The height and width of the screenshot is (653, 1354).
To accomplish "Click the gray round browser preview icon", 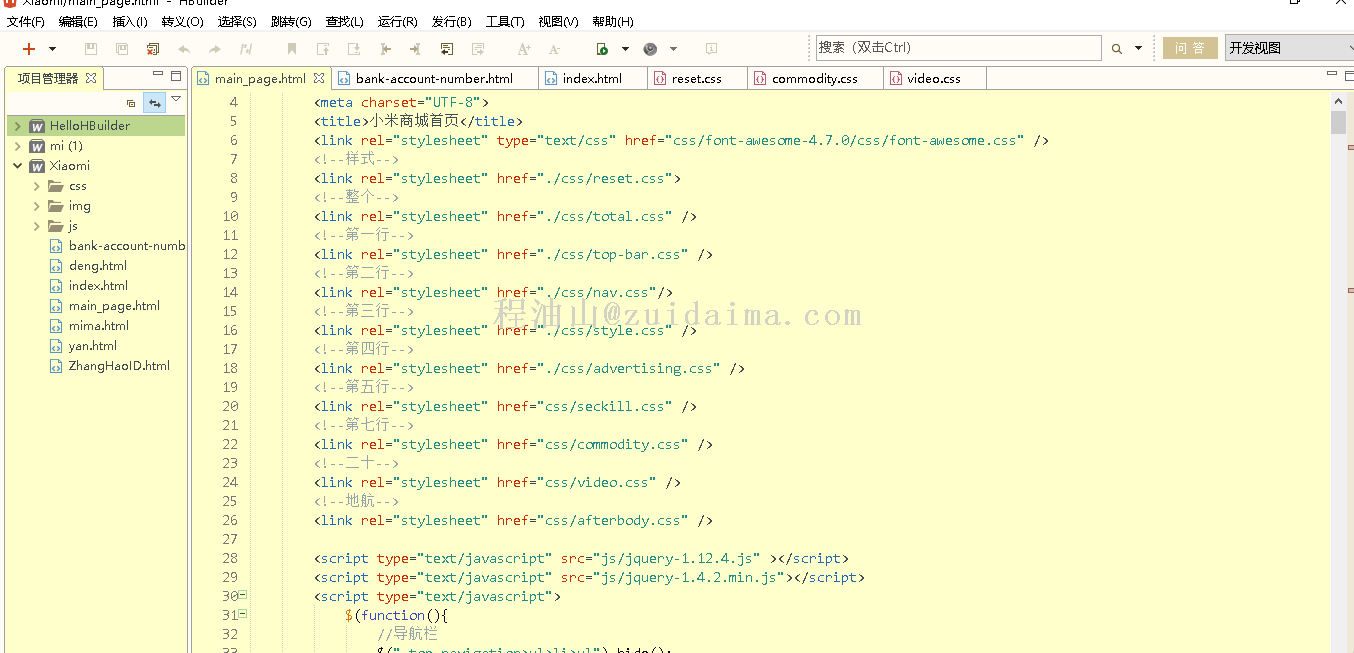I will (651, 48).
